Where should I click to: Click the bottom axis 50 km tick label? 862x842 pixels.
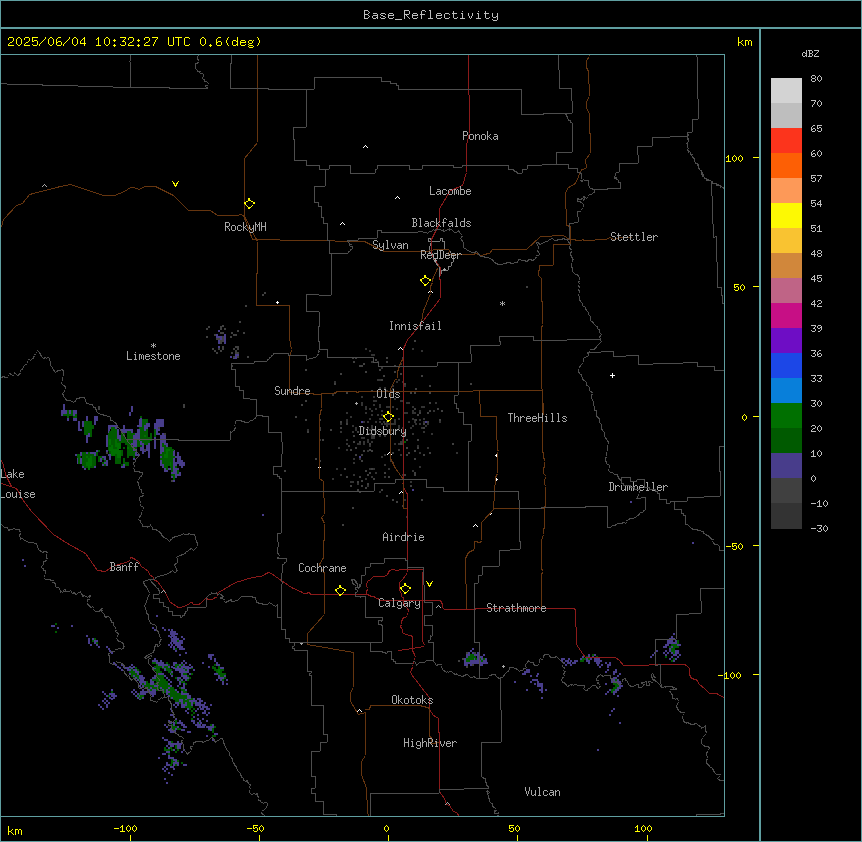coord(514,828)
